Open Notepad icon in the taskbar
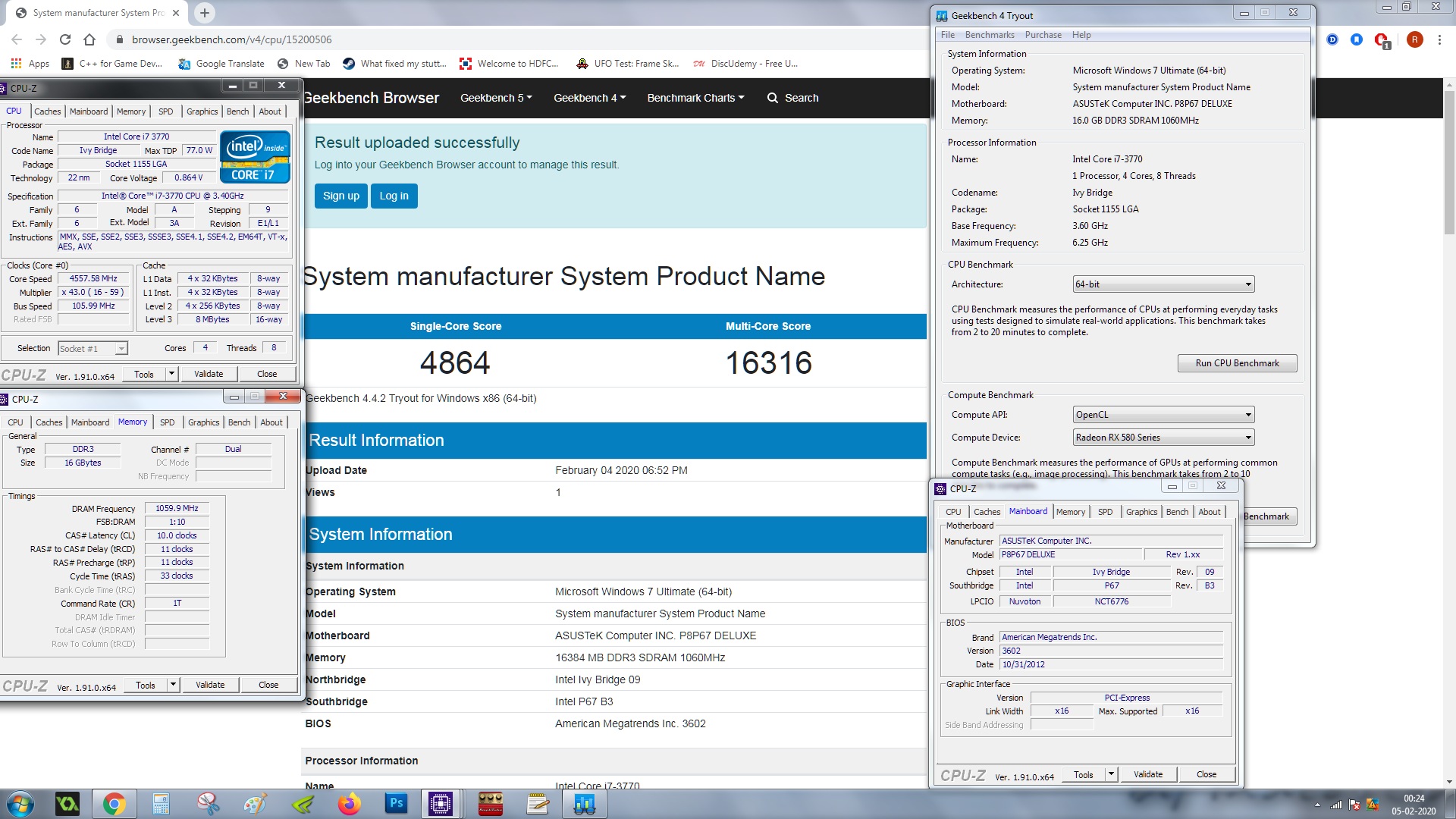Viewport: 1456px width, 819px height. pyautogui.click(x=538, y=804)
